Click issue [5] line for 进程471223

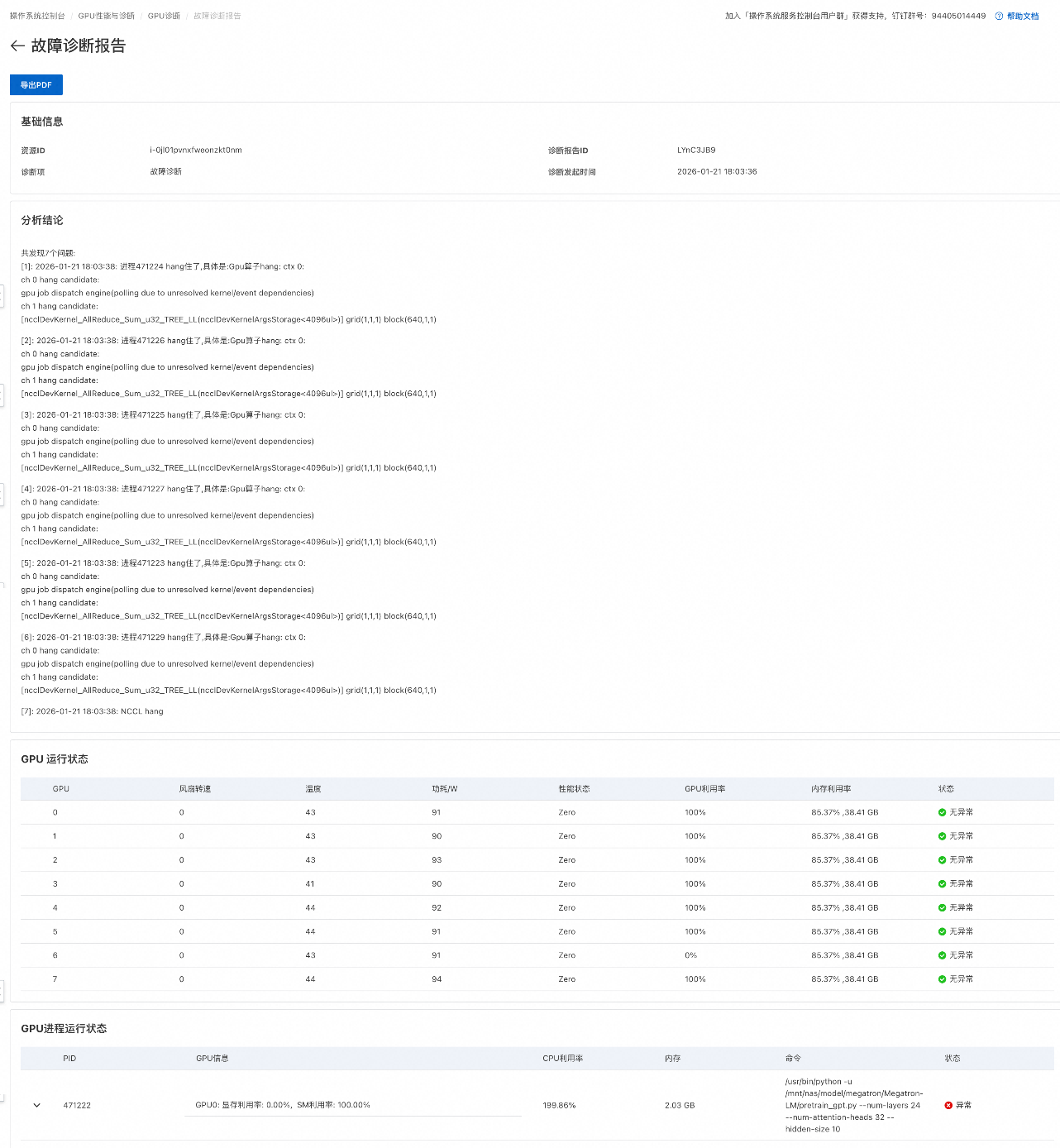[163, 563]
